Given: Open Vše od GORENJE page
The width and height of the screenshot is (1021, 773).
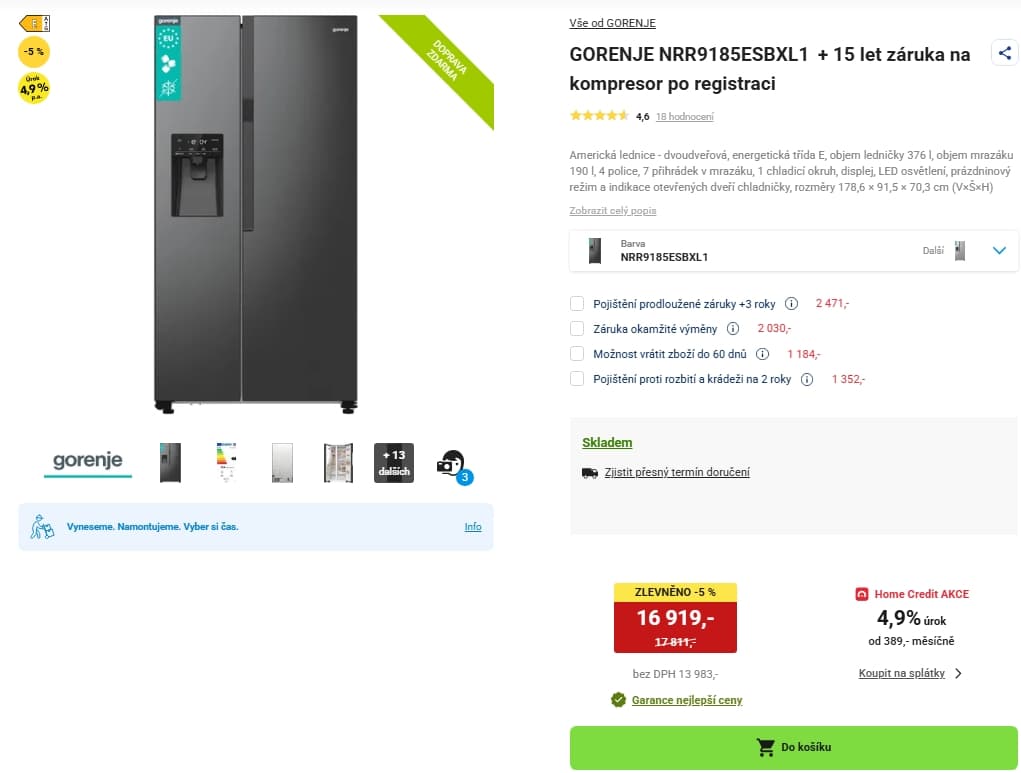Looking at the screenshot, I should (611, 22).
